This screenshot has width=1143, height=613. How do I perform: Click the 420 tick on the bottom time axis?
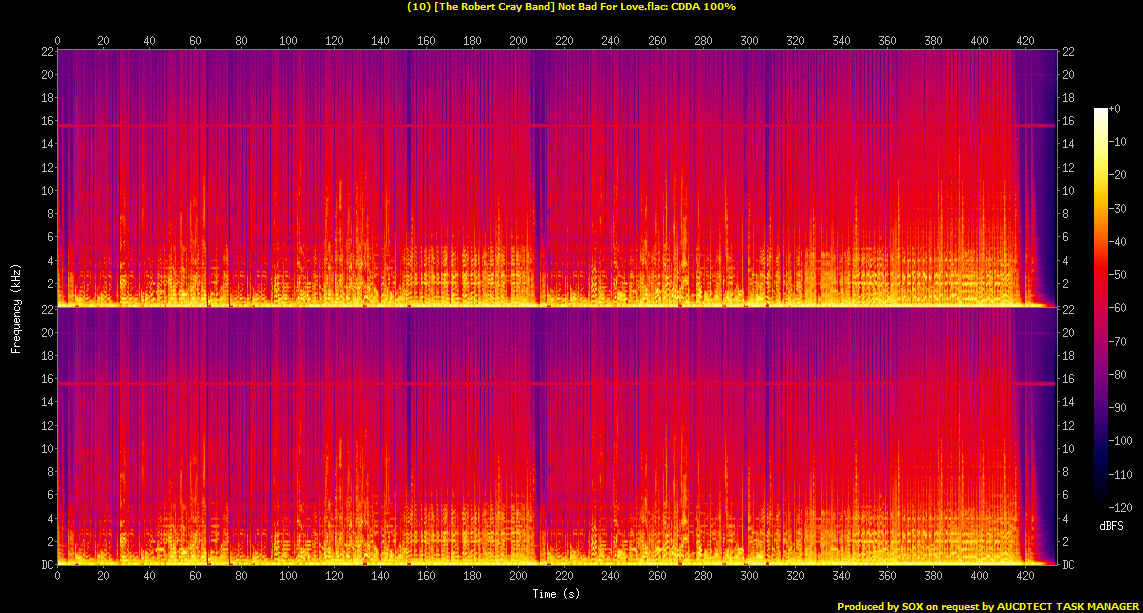pos(1025,576)
